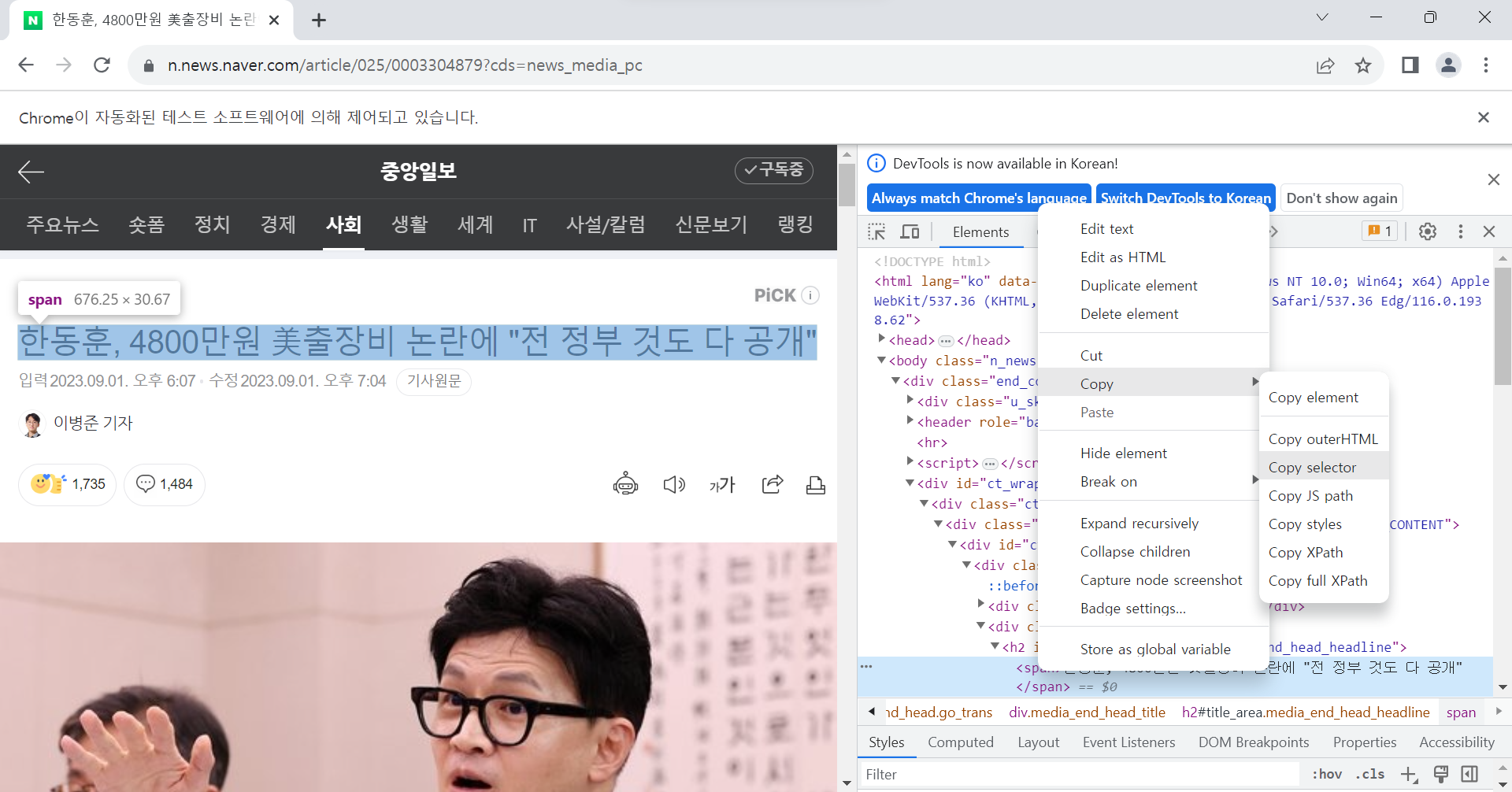1512x792 pixels.
Task: Open the Chrome tab search dropdown
Action: coord(1322,17)
